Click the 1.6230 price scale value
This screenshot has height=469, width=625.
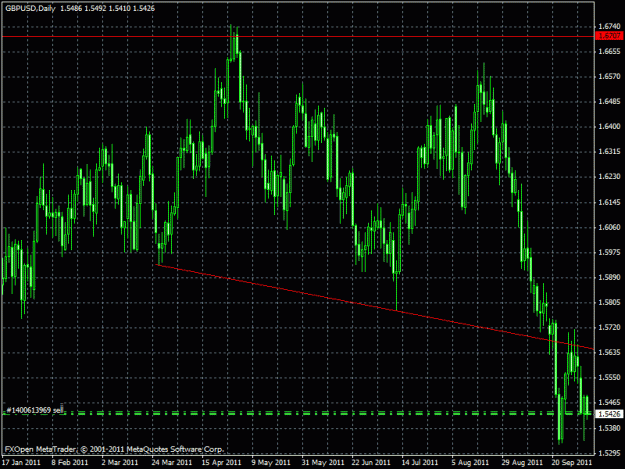pyautogui.click(x=609, y=177)
